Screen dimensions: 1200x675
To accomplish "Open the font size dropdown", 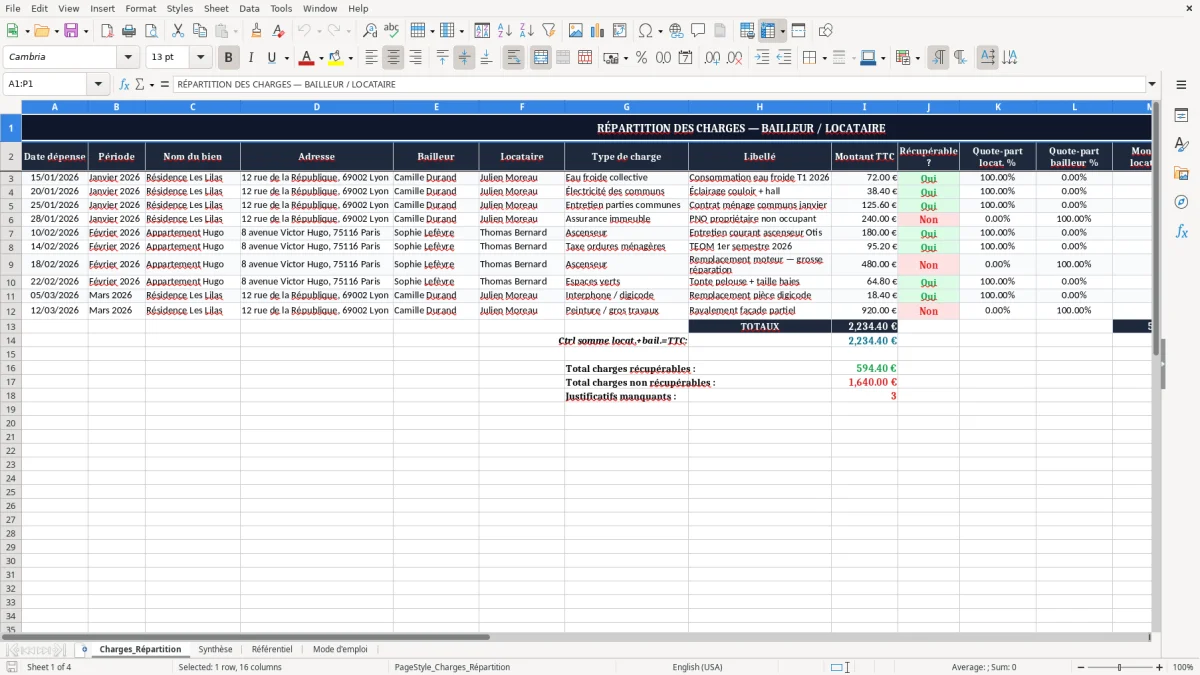I will [x=200, y=58].
